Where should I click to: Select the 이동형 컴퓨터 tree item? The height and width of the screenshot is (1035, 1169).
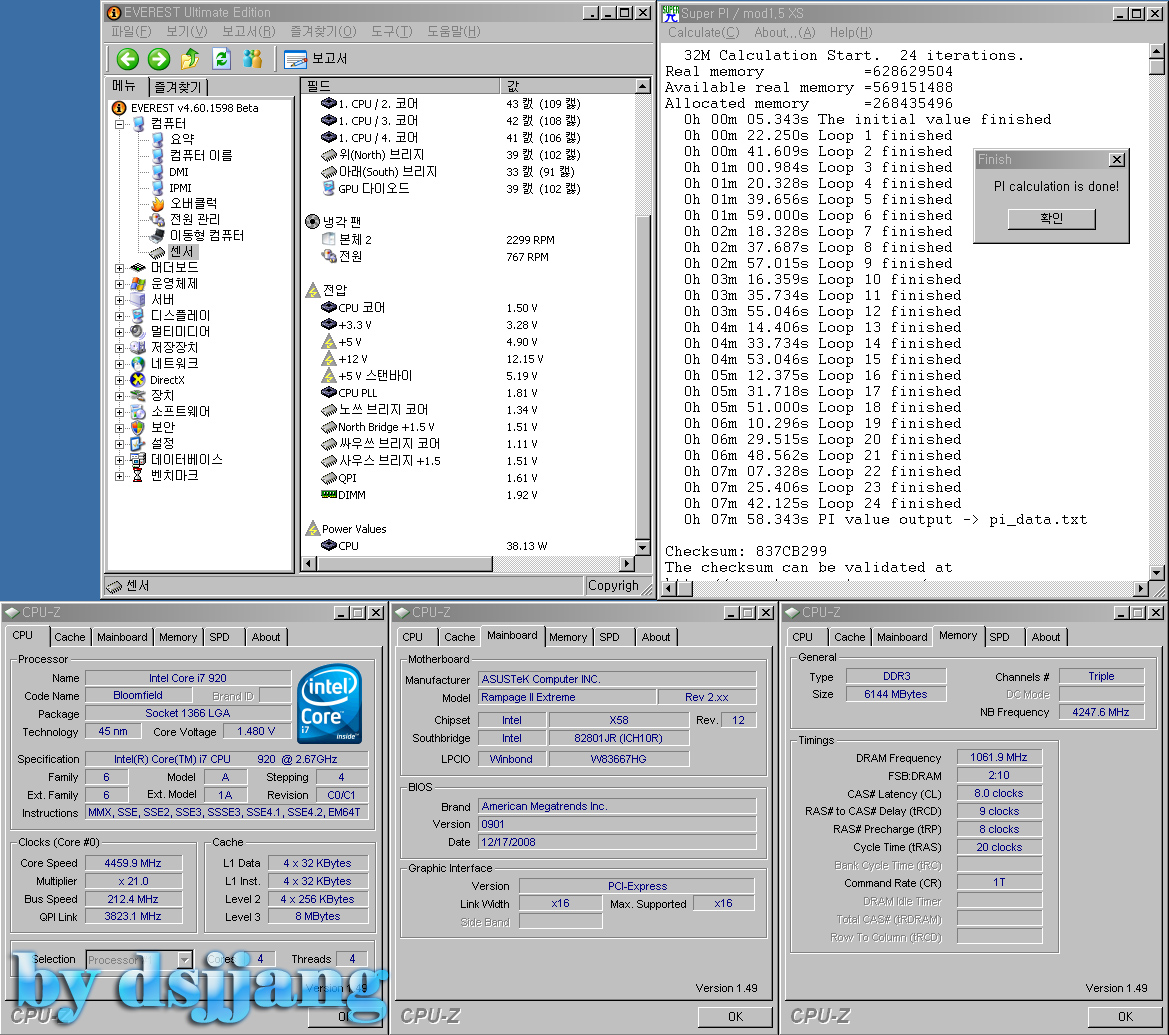click(207, 236)
